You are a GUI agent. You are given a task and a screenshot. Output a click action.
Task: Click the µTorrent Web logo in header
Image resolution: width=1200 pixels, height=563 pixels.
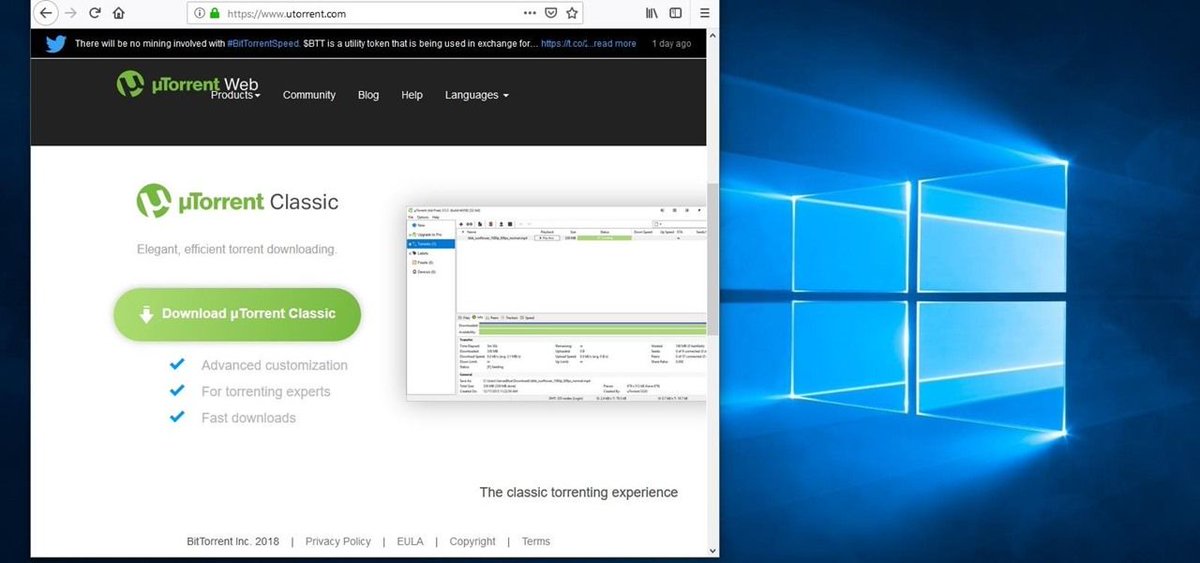[187, 83]
